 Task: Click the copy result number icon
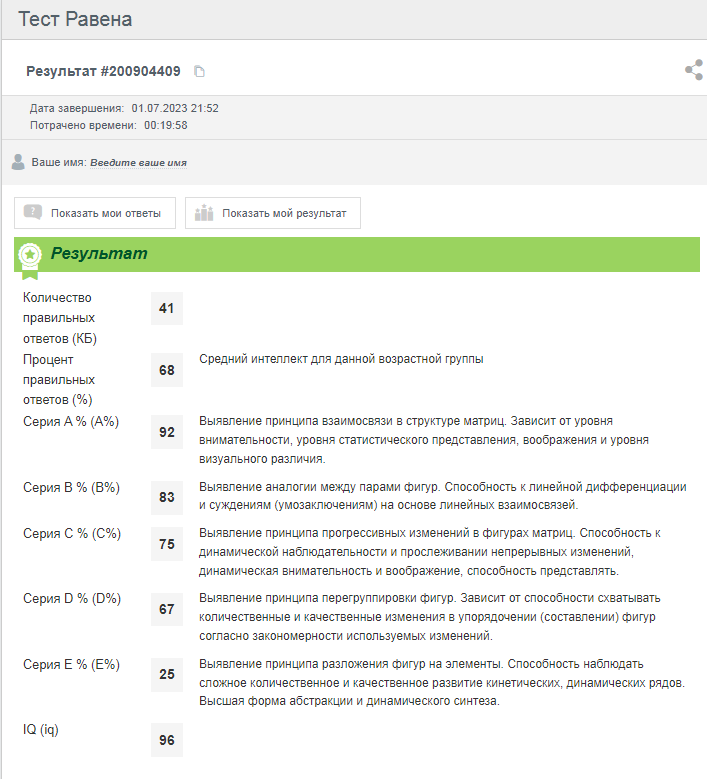coord(199,71)
